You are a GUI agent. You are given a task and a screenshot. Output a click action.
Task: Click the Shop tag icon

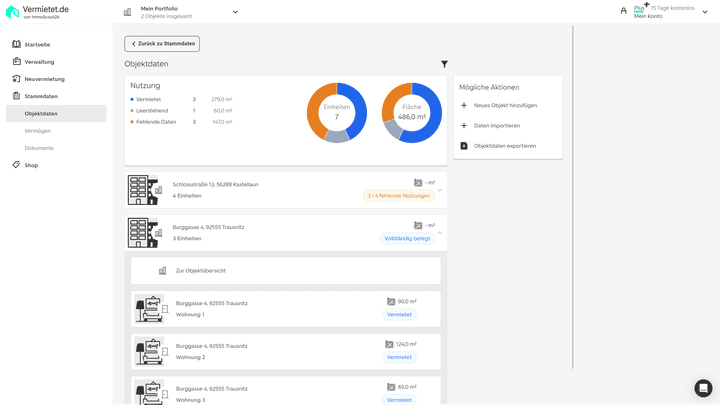17,165
